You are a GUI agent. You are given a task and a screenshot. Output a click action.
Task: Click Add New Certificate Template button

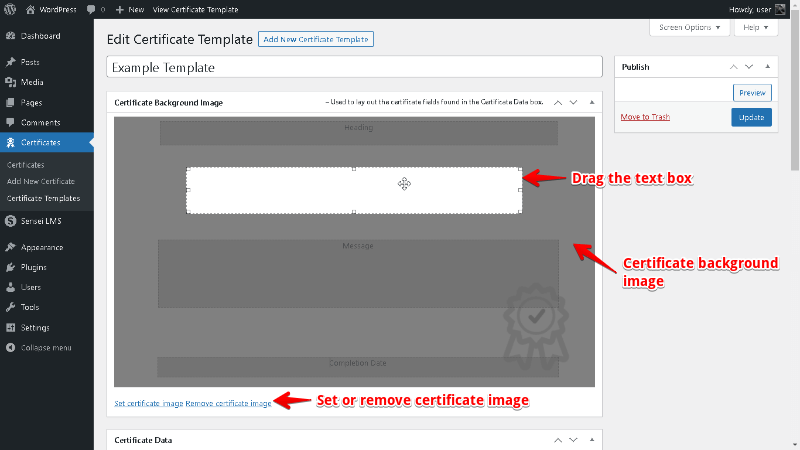click(x=316, y=39)
